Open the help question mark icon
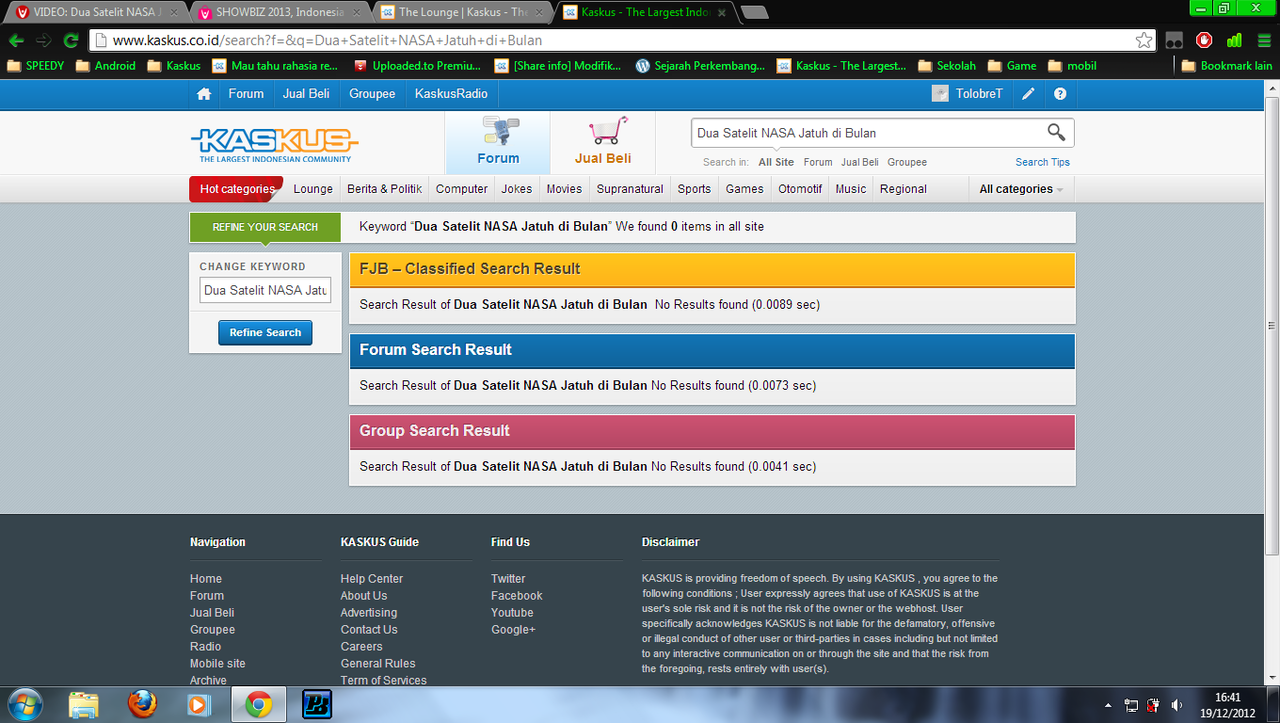This screenshot has height=723, width=1280. pyautogui.click(x=1060, y=94)
